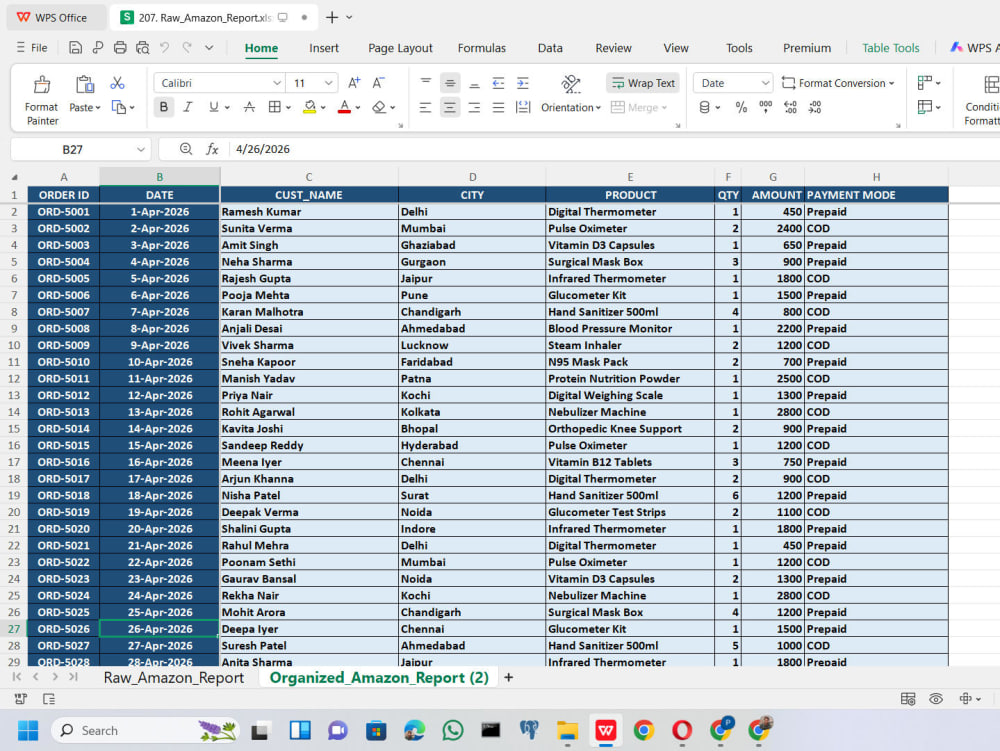The image size is (1000, 751).
Task: Click the Format Painter brush icon
Action: click(x=42, y=84)
